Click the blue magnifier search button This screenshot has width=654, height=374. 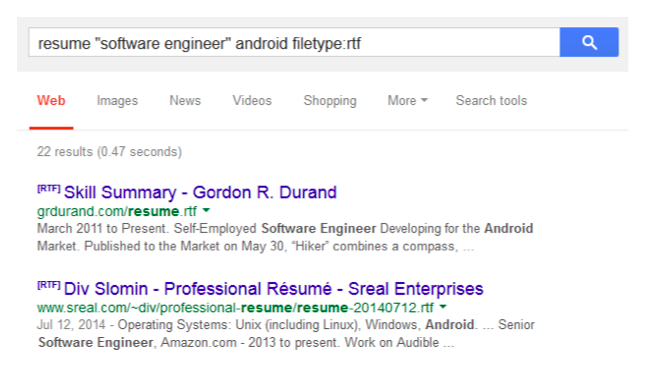click(589, 42)
